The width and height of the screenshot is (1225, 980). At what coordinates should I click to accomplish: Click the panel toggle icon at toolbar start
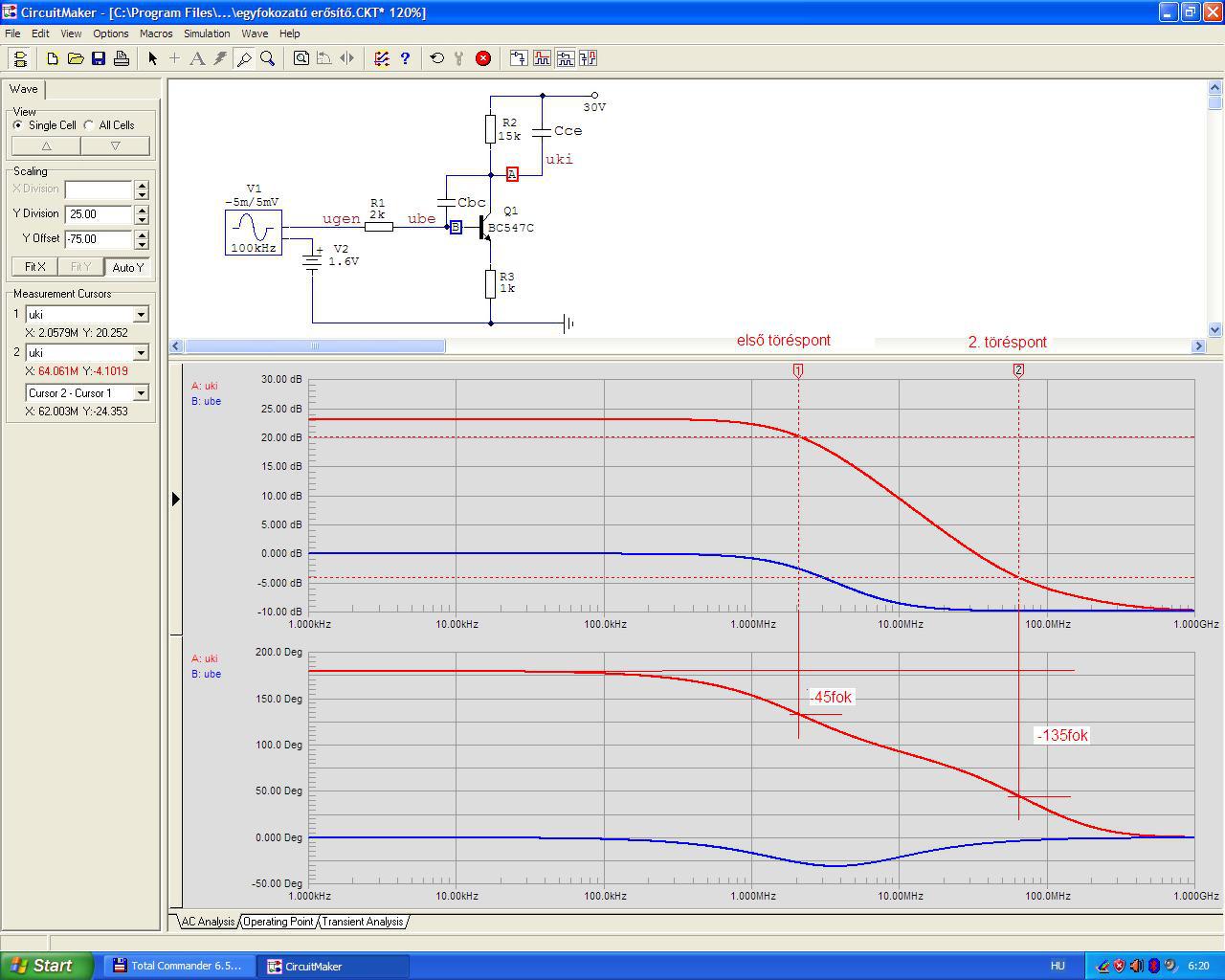(x=19, y=58)
